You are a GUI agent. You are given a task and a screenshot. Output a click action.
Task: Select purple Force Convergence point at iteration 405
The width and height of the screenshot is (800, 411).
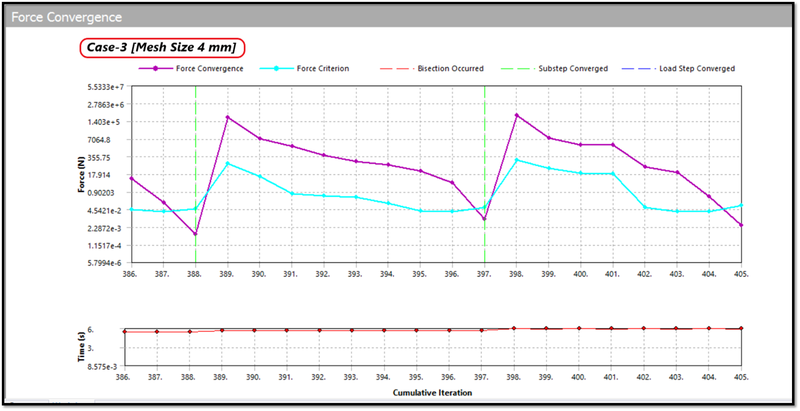pyautogui.click(x=741, y=225)
